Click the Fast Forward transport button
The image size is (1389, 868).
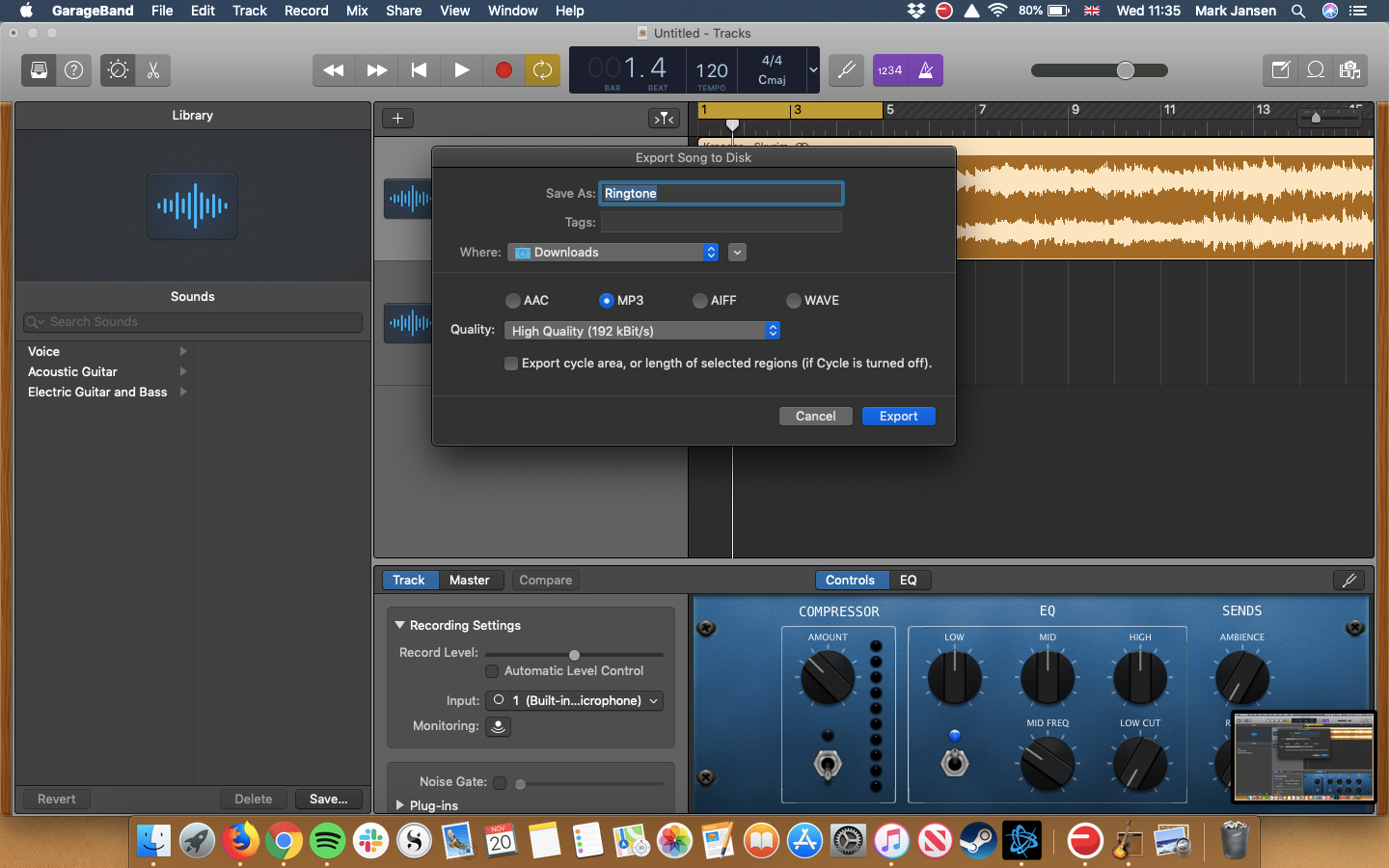click(x=377, y=69)
